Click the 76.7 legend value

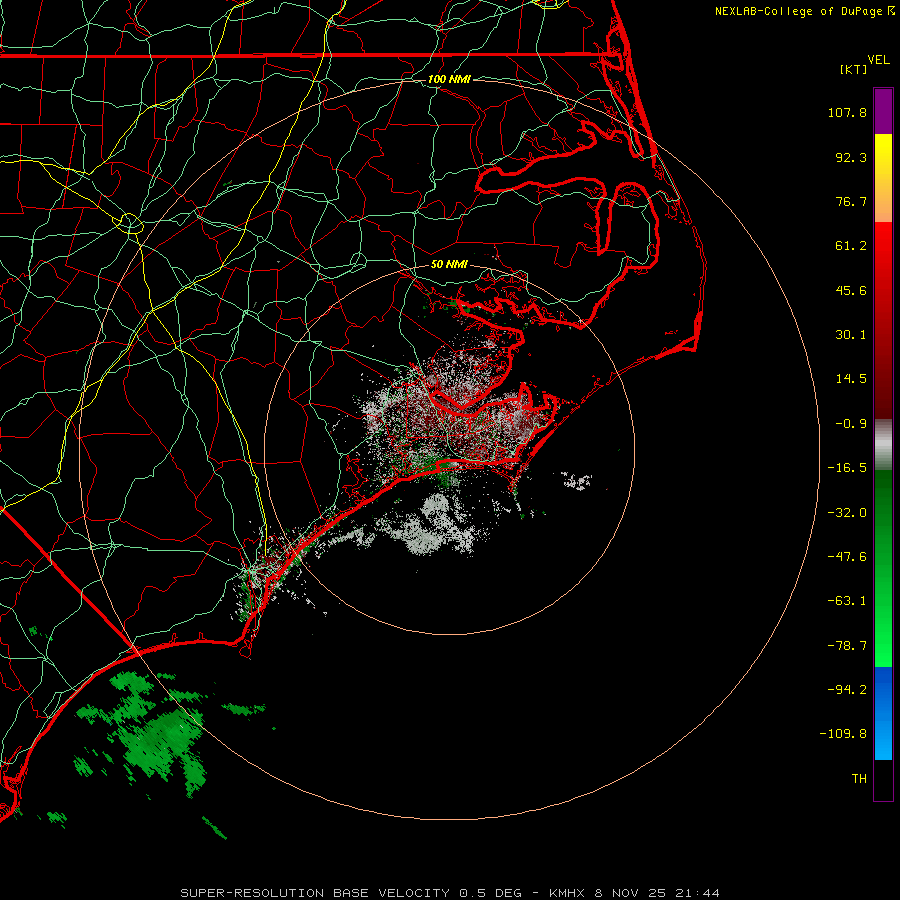click(851, 201)
